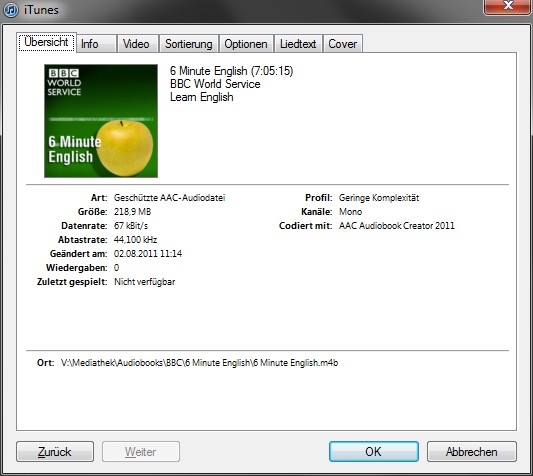Click the date '02.08.2011 11:14'
The width and height of the screenshot is (533, 476).
pos(148,253)
